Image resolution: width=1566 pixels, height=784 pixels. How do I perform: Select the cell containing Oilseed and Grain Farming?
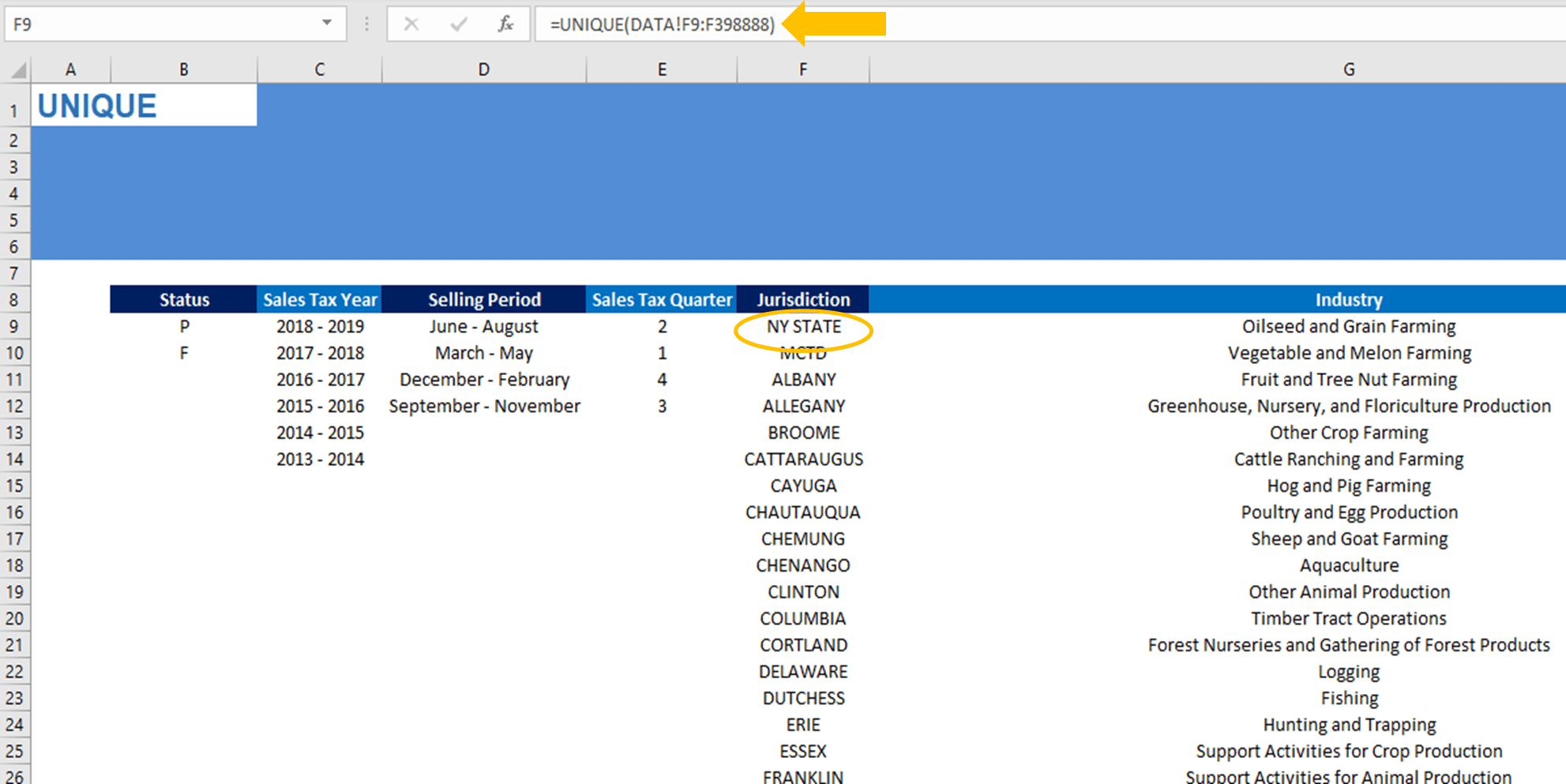pos(1347,326)
